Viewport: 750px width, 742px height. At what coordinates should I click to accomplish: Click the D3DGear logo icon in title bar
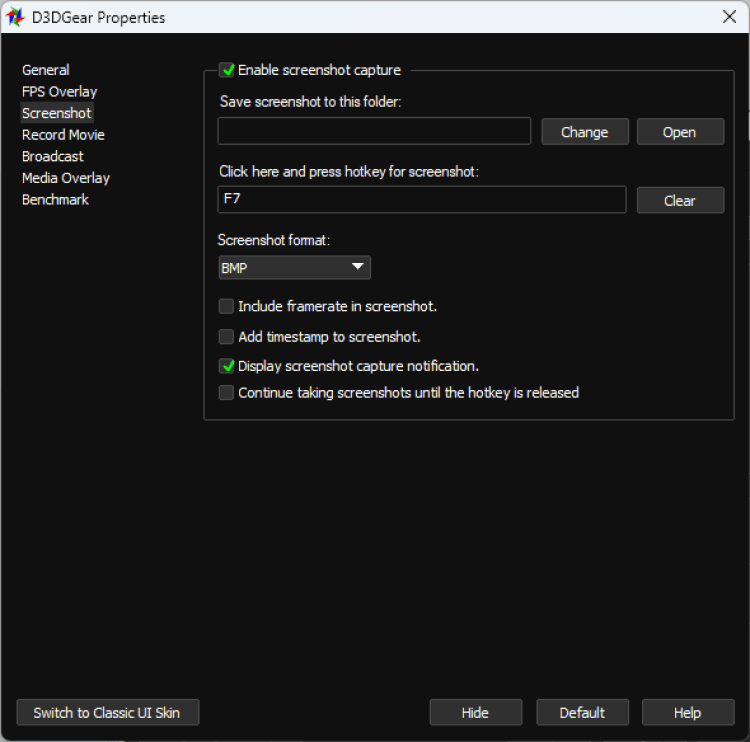pos(15,17)
